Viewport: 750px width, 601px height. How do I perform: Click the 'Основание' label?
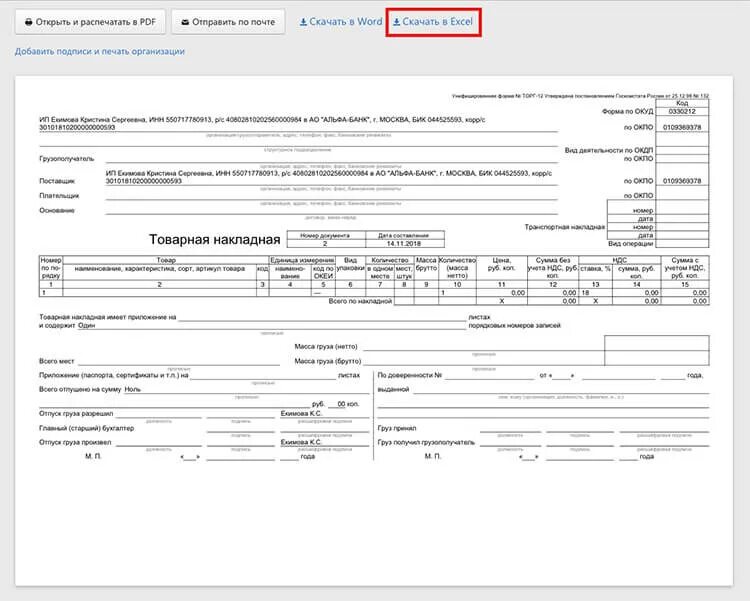pos(57,210)
